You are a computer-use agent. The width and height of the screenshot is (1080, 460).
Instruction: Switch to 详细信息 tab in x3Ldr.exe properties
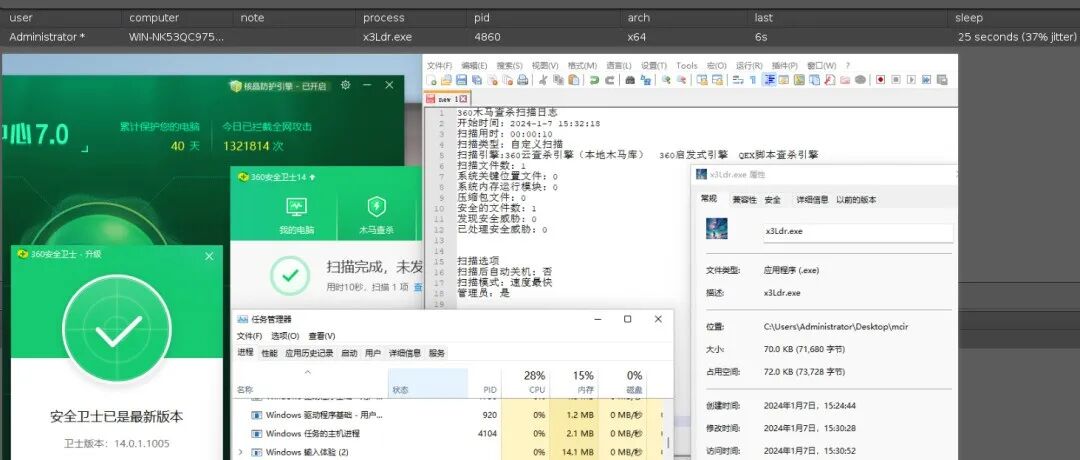click(x=812, y=200)
